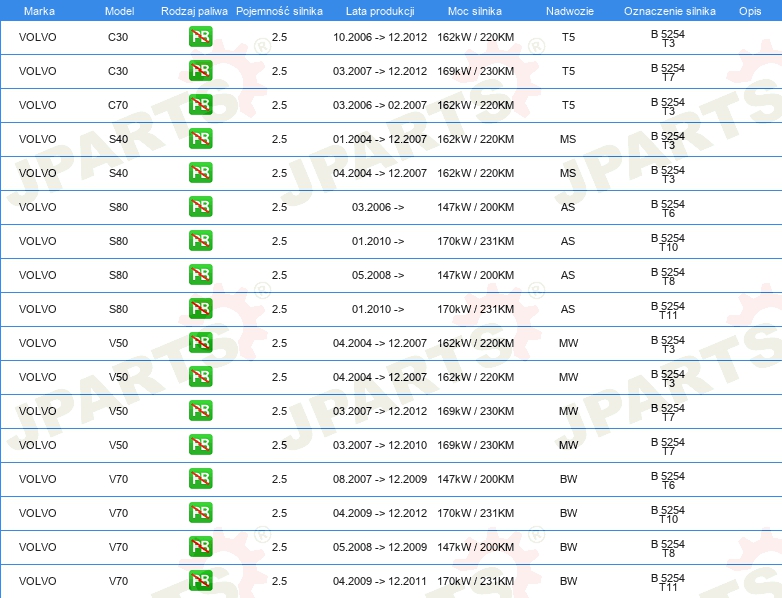
Task: Click the Moc silnika column header
Action: (x=475, y=11)
